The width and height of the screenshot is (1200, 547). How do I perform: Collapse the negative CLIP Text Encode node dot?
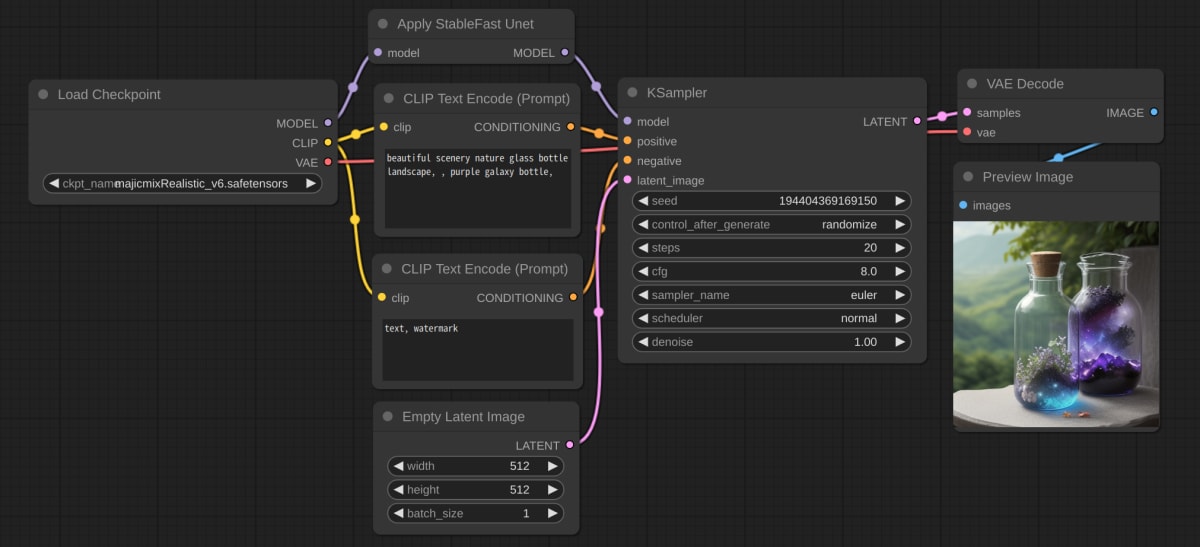(387, 269)
